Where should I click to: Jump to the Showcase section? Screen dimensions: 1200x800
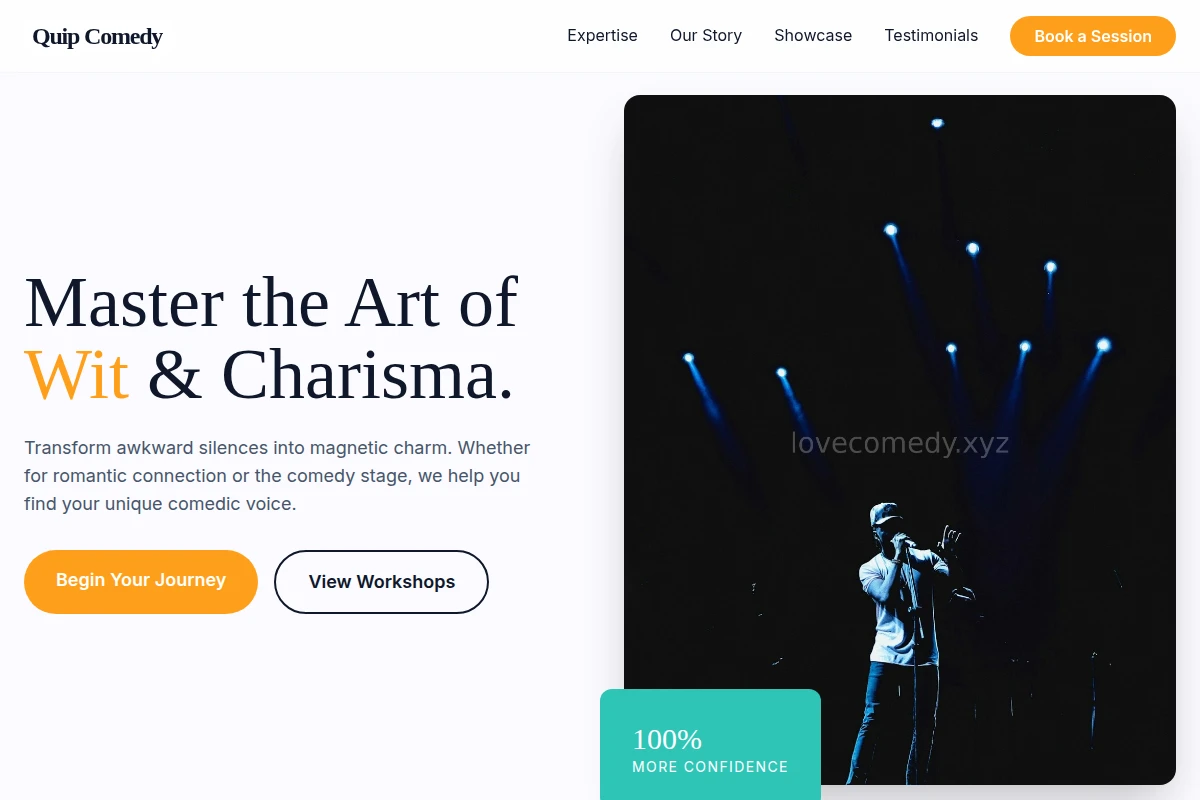tap(813, 35)
